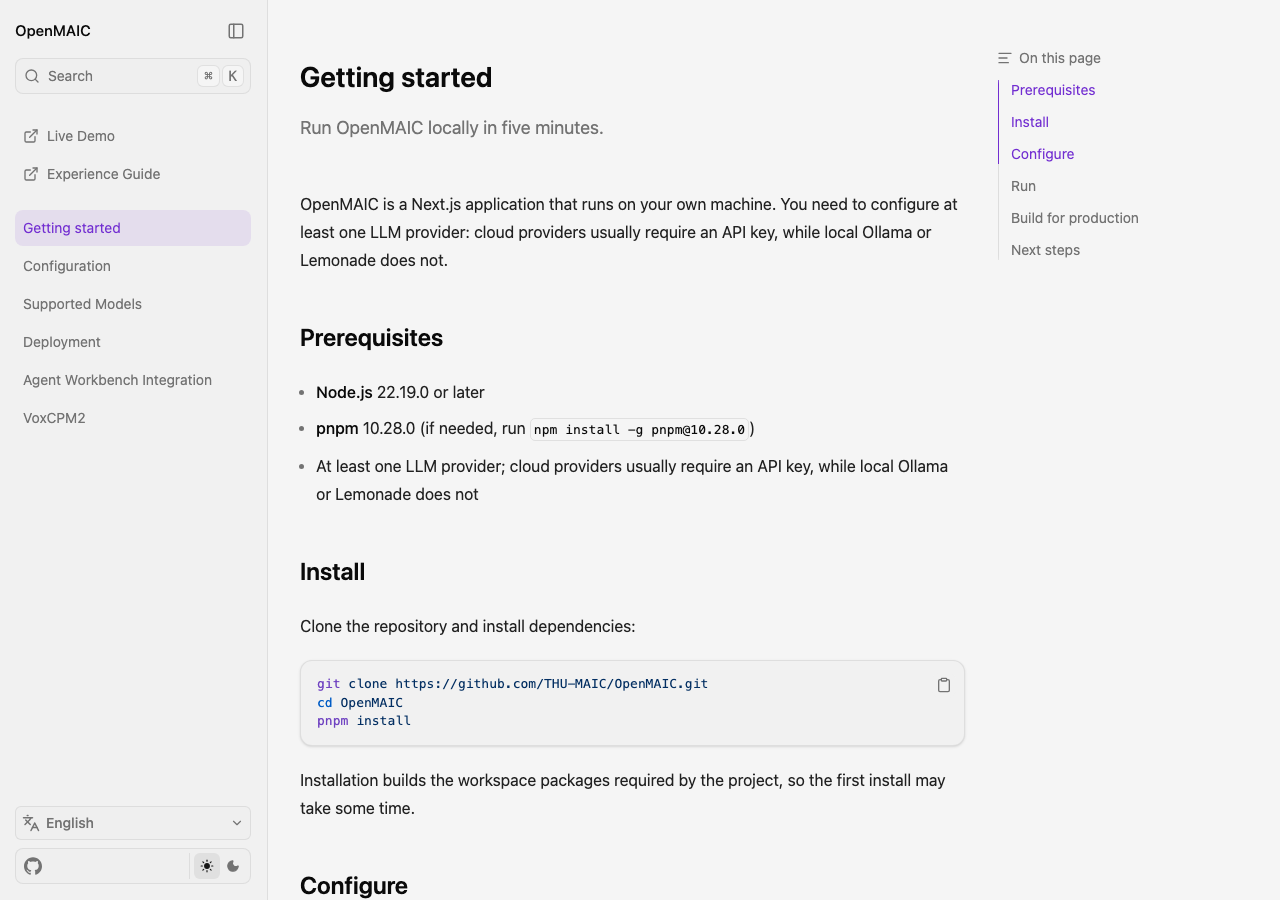Open the Live Demo link
Screen dimensions: 1280x900
coord(133,136)
